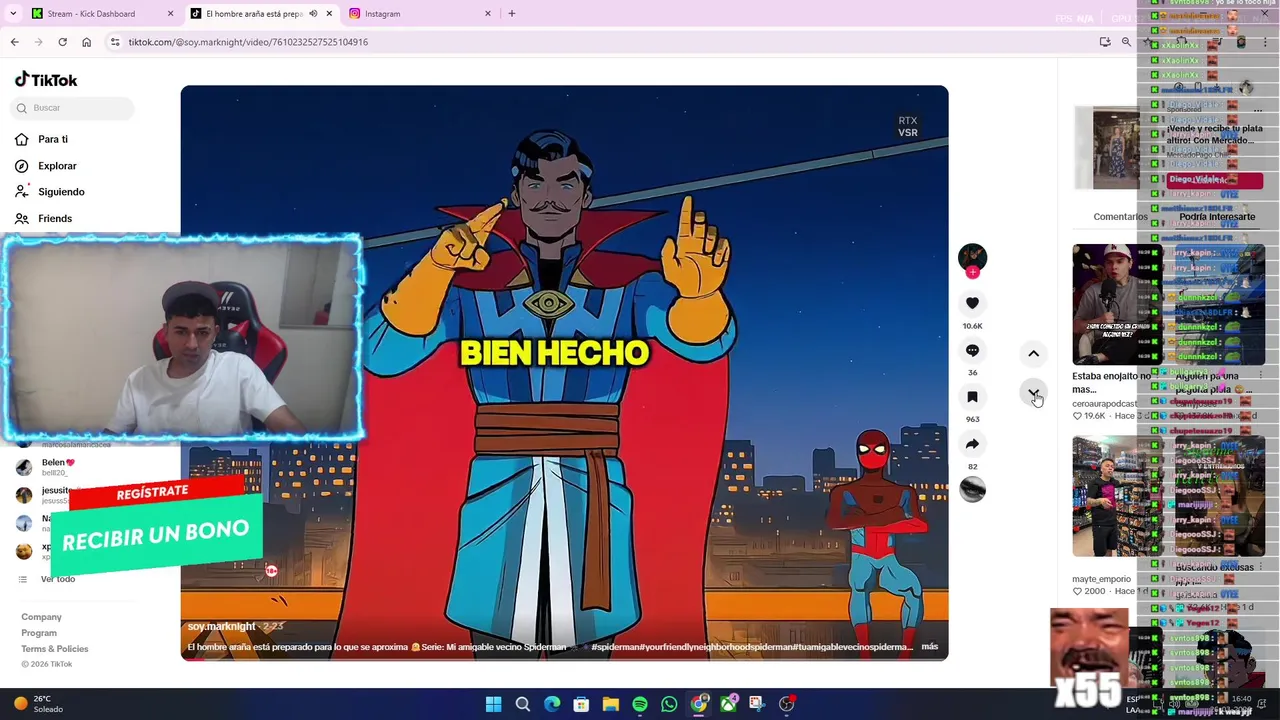Close the Instagram tab
1280x720 pixels.
pyautogui.click(x=488, y=14)
